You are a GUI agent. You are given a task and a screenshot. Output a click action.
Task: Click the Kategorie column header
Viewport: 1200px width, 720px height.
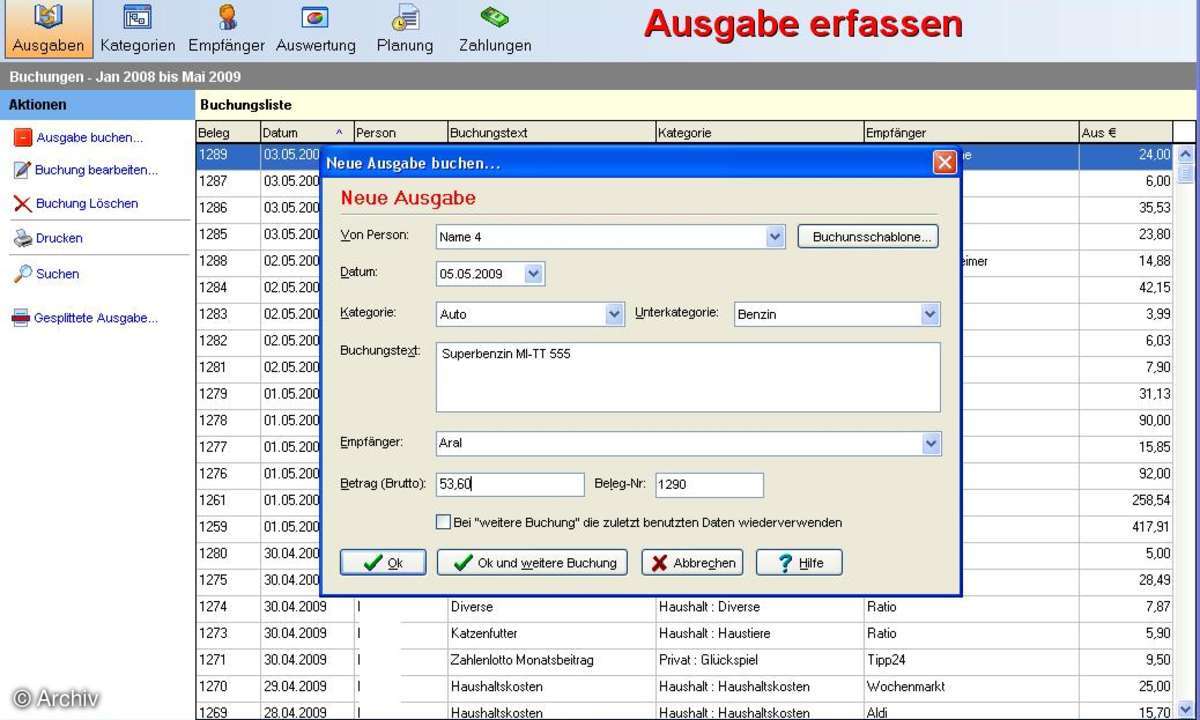point(758,132)
